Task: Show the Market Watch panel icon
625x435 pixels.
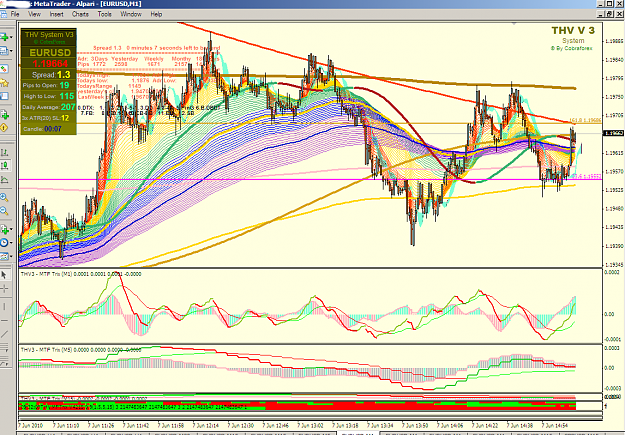Action: tap(4, 69)
